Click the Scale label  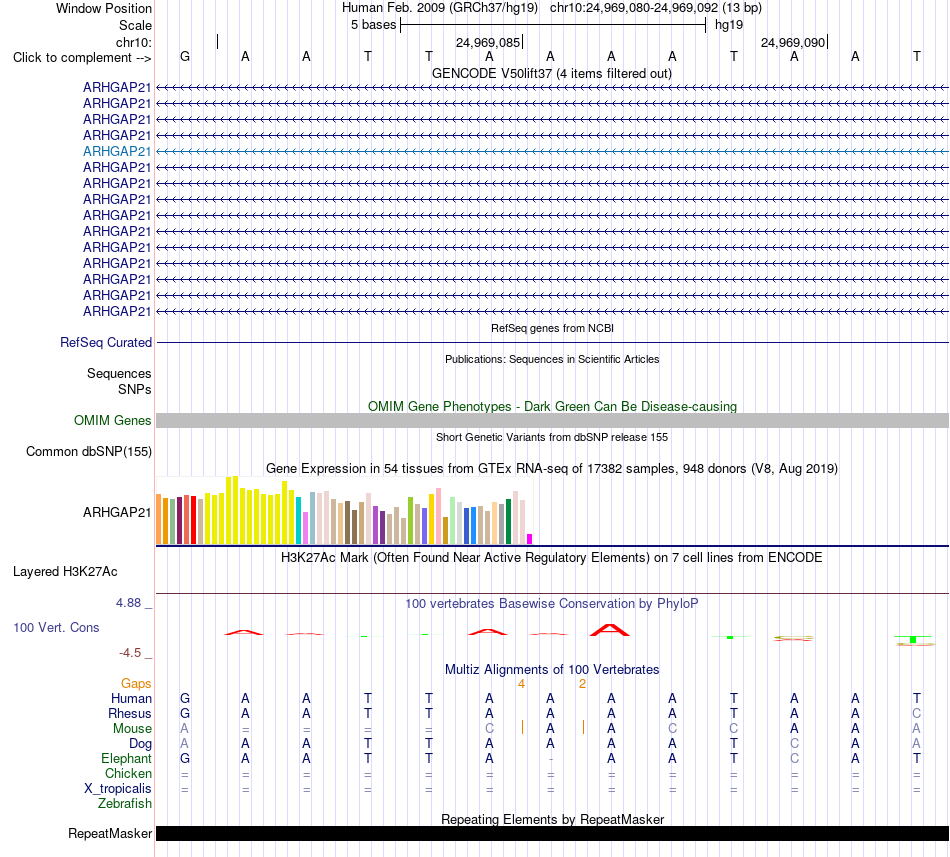tap(135, 25)
